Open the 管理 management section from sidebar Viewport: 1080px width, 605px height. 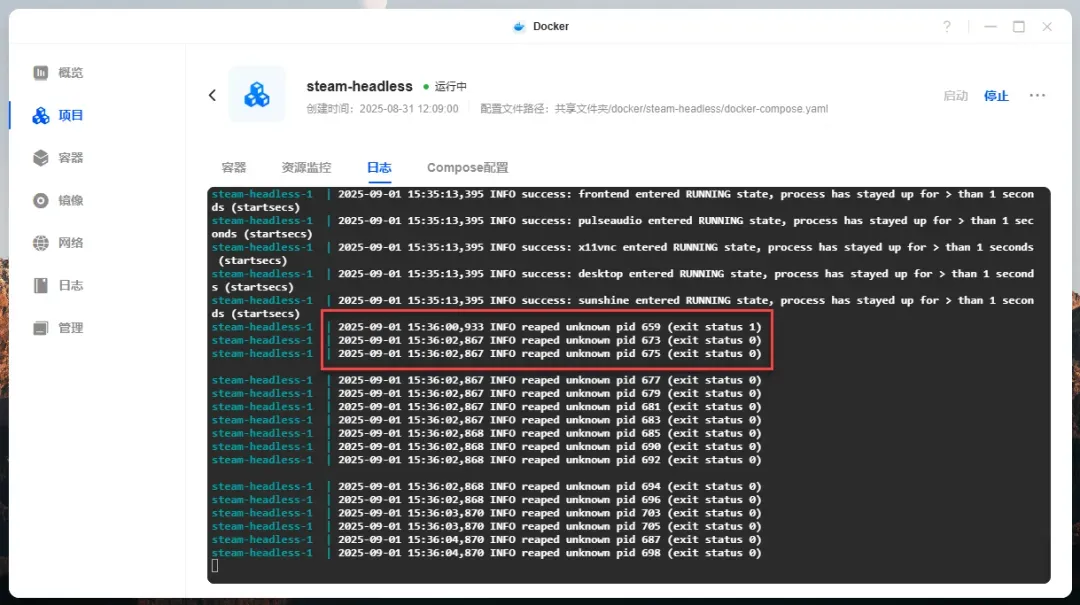pyautogui.click(x=57, y=325)
